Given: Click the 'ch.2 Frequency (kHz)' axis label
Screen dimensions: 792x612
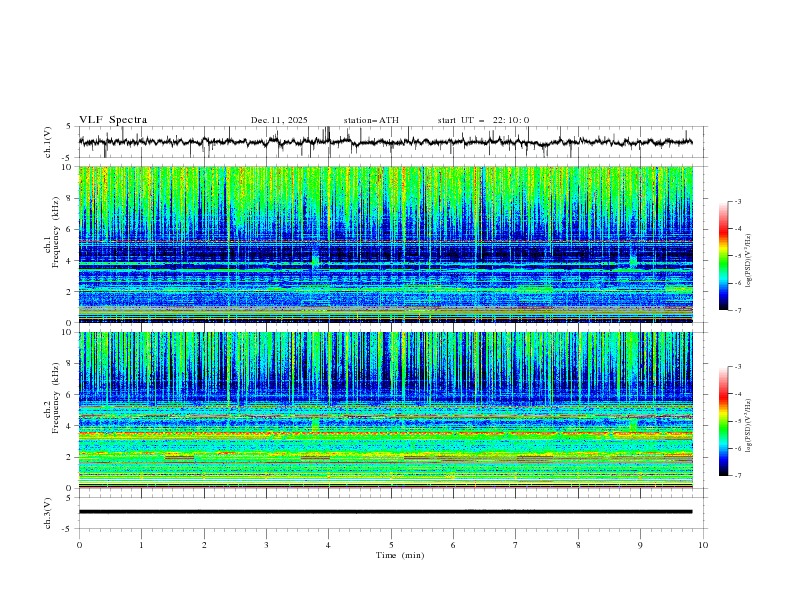Looking at the screenshot, I should [52, 398].
